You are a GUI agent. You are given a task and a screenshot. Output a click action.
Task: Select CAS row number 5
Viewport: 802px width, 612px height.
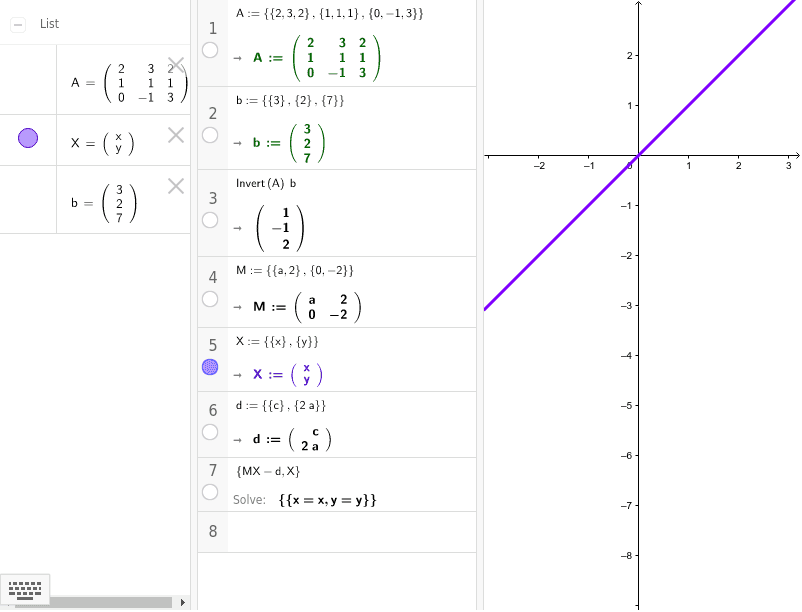tap(213, 345)
